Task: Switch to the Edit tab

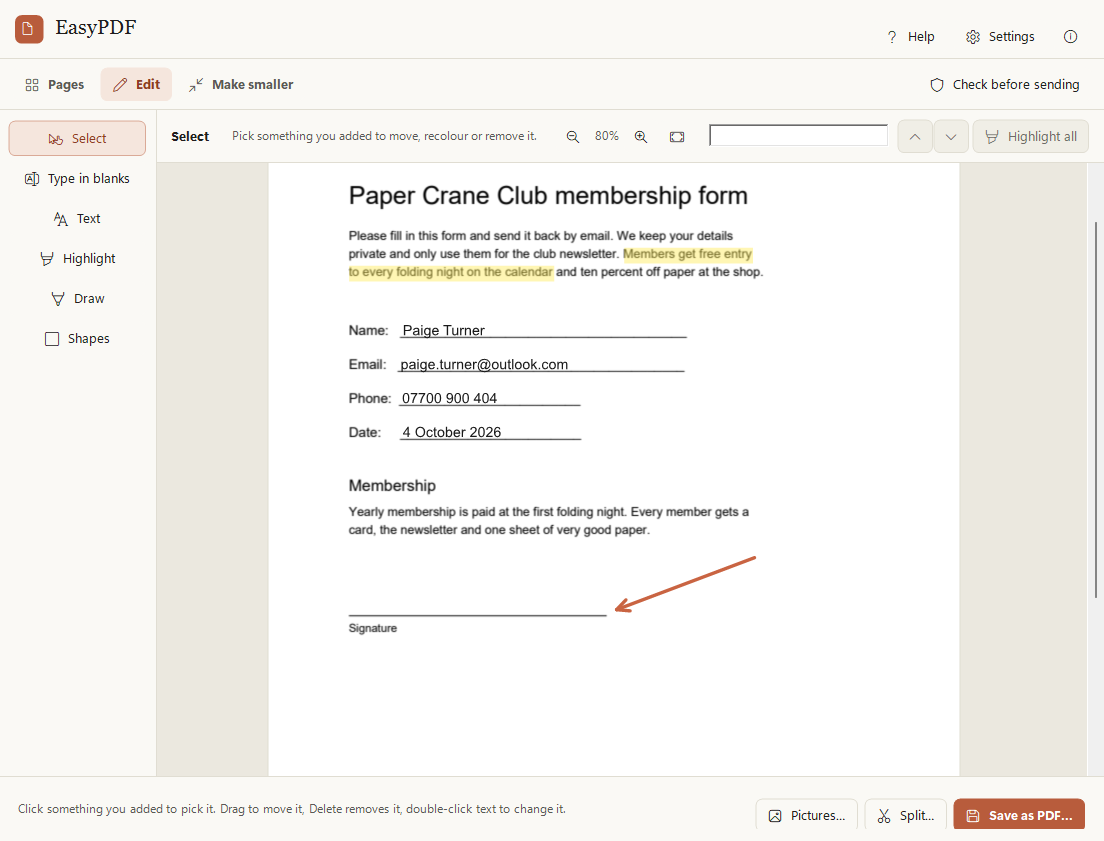Action: 137,85
